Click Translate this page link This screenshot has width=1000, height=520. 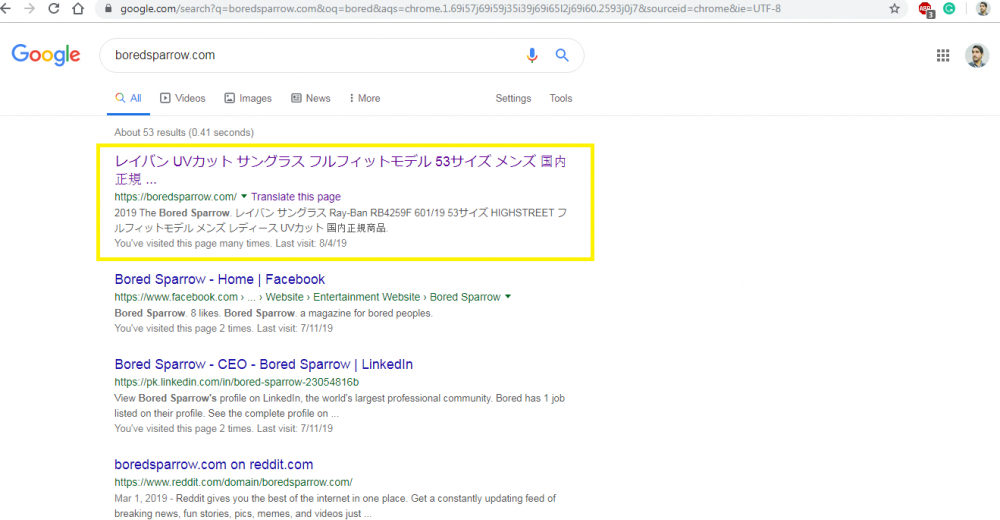click(296, 197)
